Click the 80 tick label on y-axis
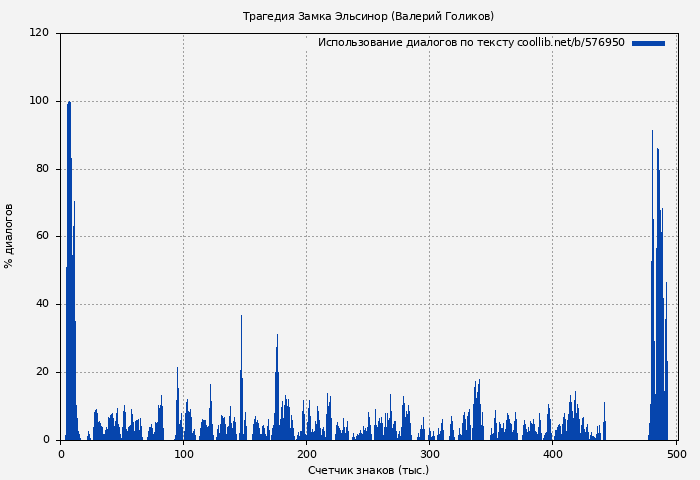Screen dimensions: 700x480 click(x=42, y=169)
